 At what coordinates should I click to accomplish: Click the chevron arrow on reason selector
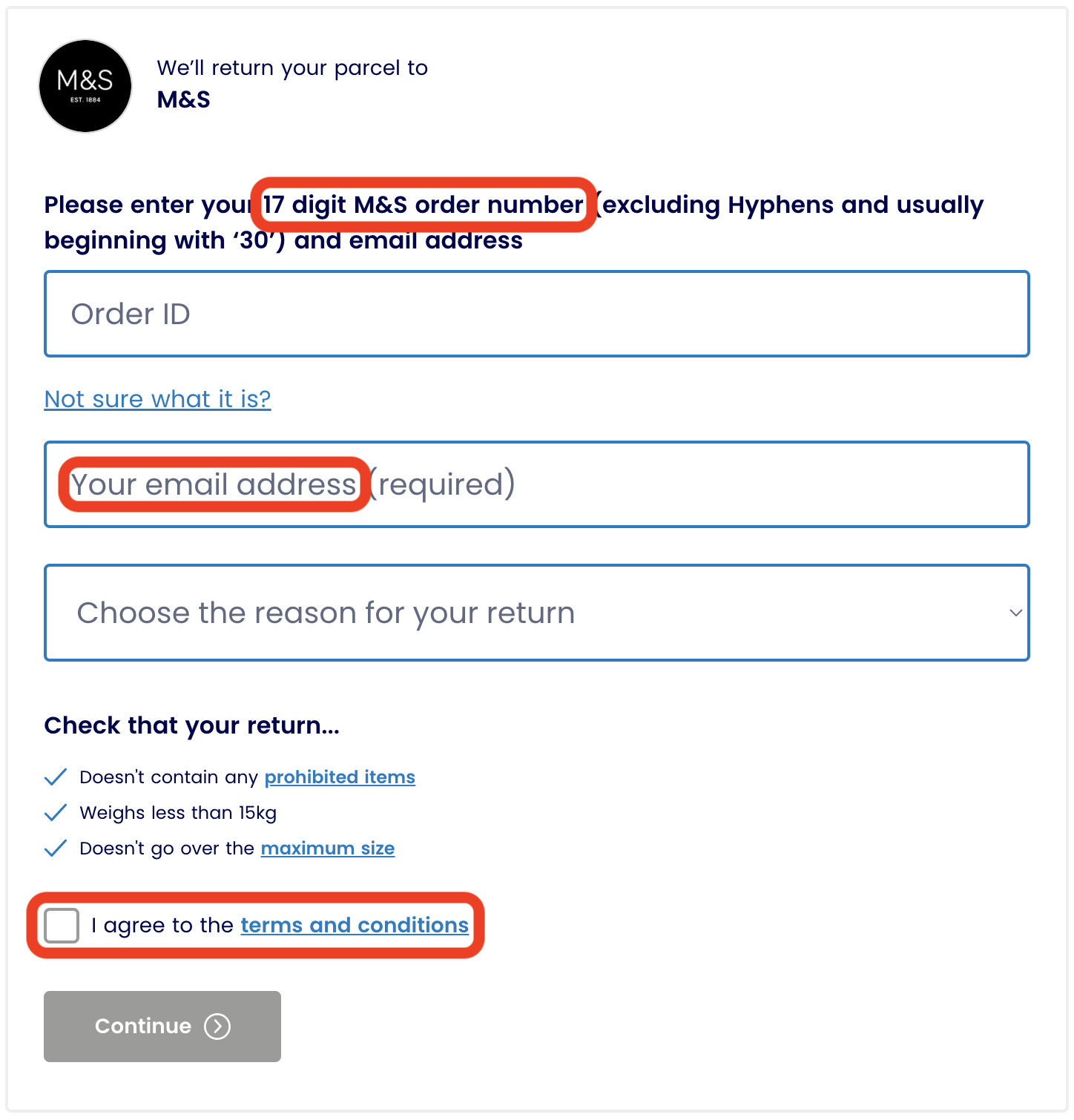pyautogui.click(x=1015, y=613)
